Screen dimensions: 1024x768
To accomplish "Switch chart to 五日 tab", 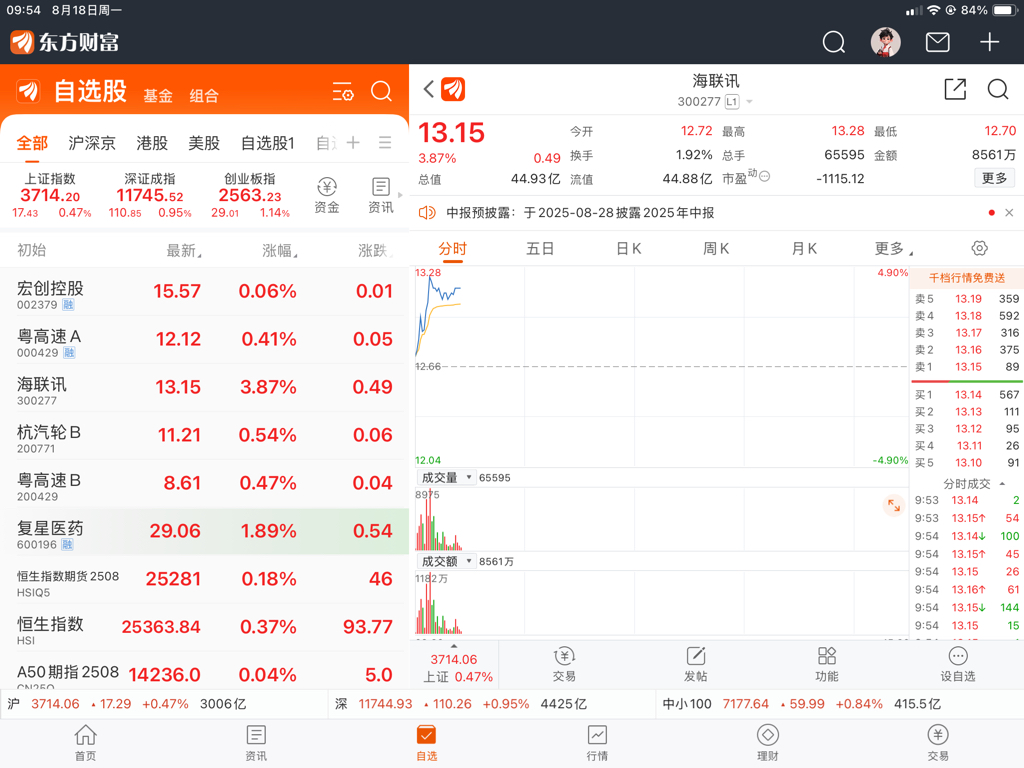I will pyautogui.click(x=540, y=249).
